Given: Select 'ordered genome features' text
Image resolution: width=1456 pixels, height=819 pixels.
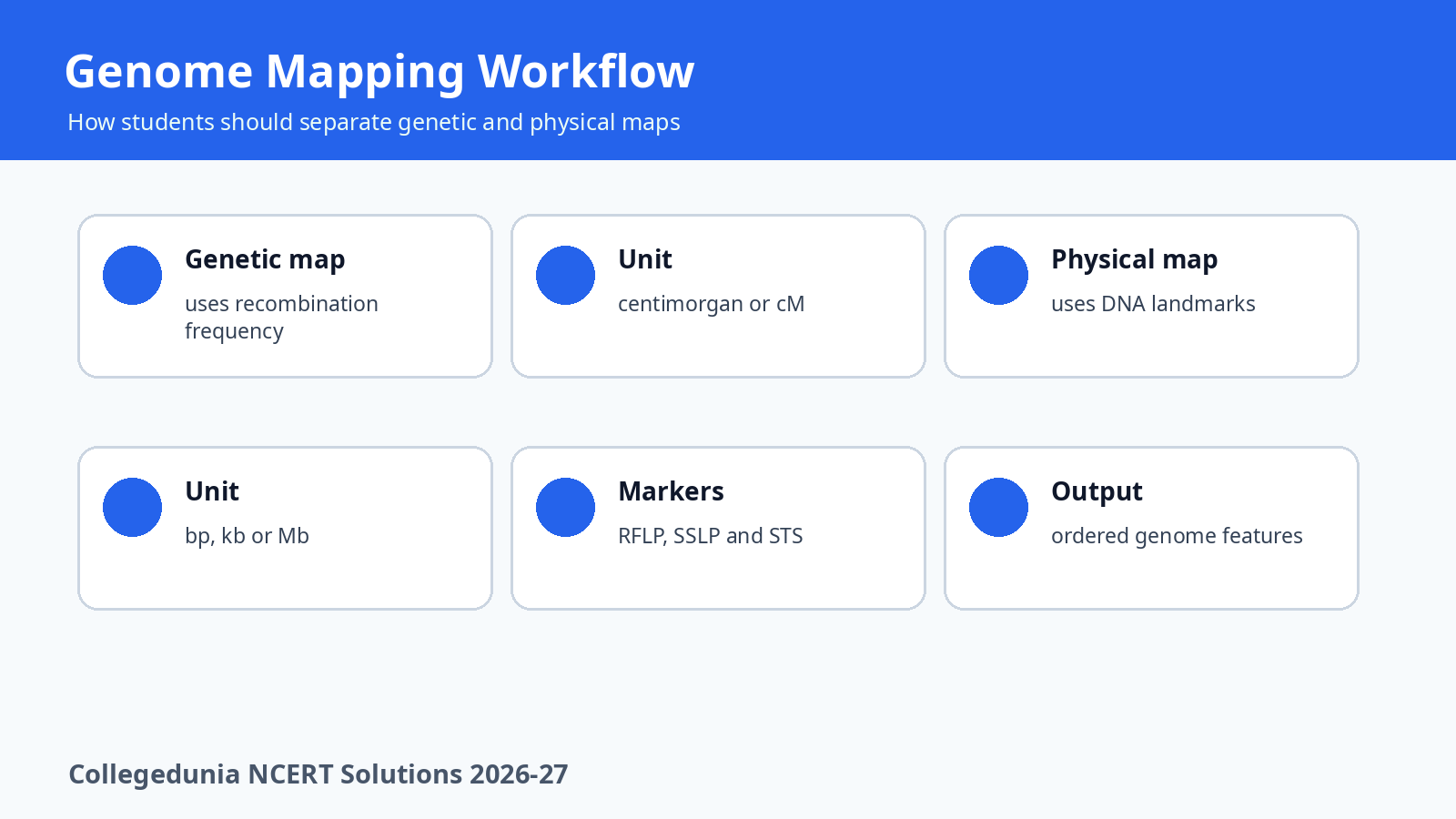Looking at the screenshot, I should pyautogui.click(x=1177, y=536).
